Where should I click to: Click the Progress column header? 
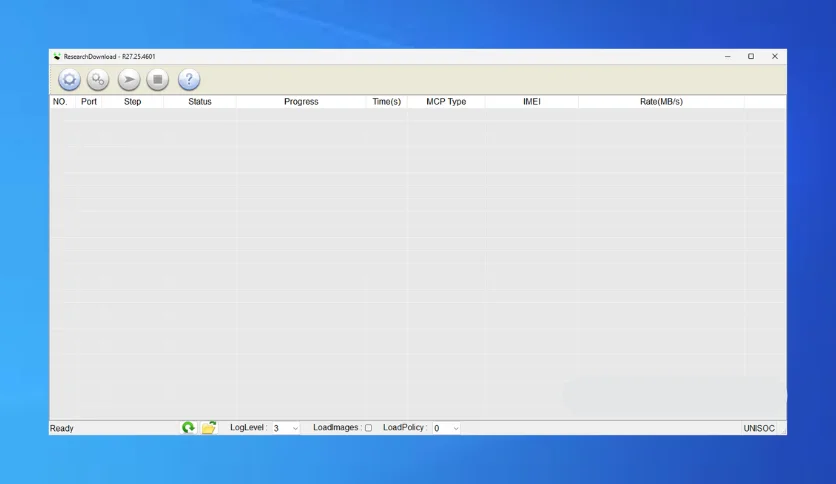tap(301, 102)
